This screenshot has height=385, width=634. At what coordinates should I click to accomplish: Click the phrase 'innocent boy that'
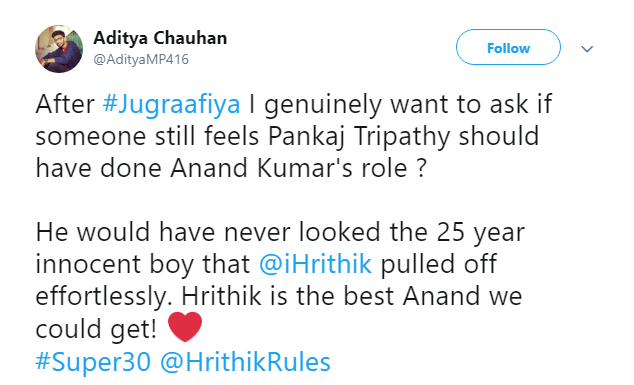tap(143, 264)
